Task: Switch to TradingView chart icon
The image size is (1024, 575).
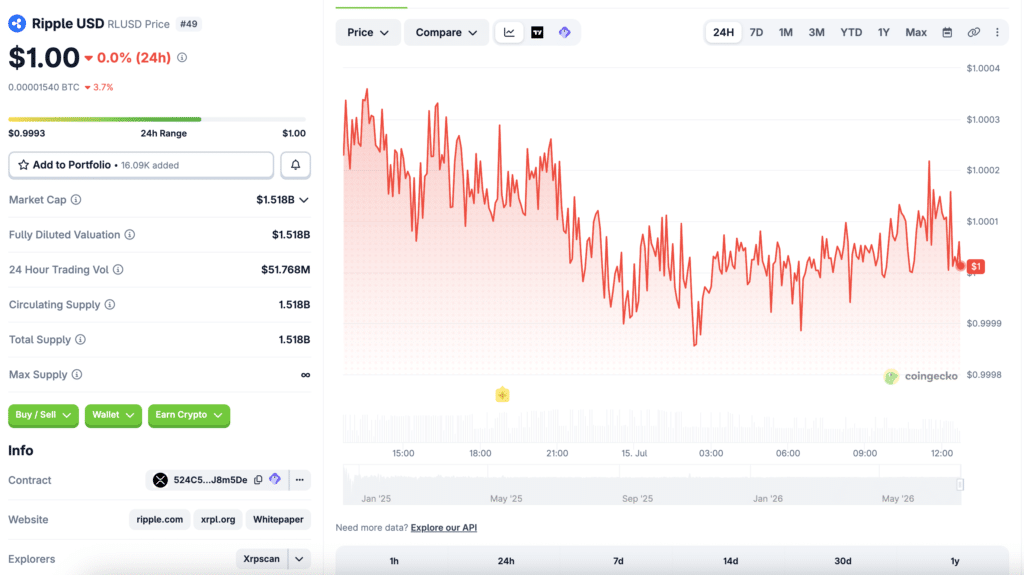Action: [537, 32]
